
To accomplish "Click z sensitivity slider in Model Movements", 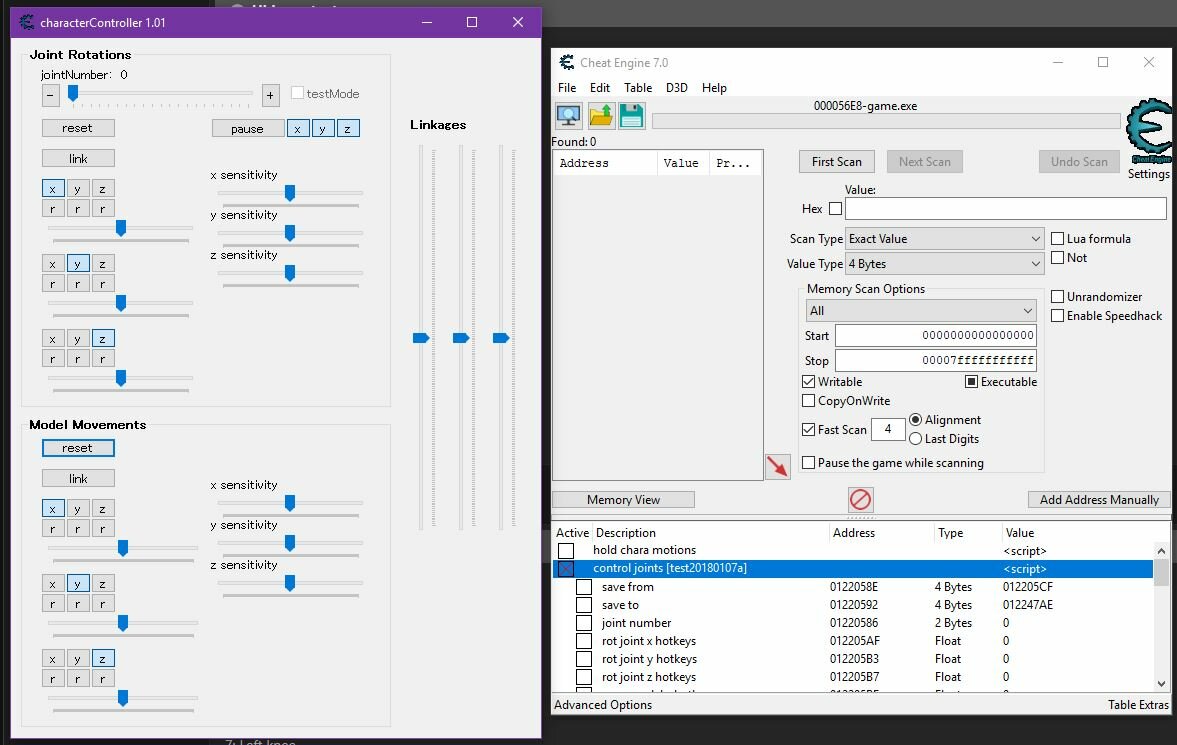I will point(290,583).
